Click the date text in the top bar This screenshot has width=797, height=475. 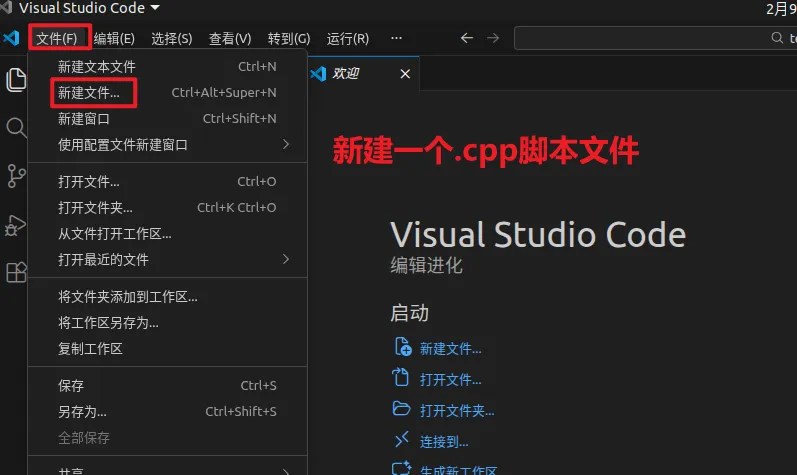[x=781, y=9]
